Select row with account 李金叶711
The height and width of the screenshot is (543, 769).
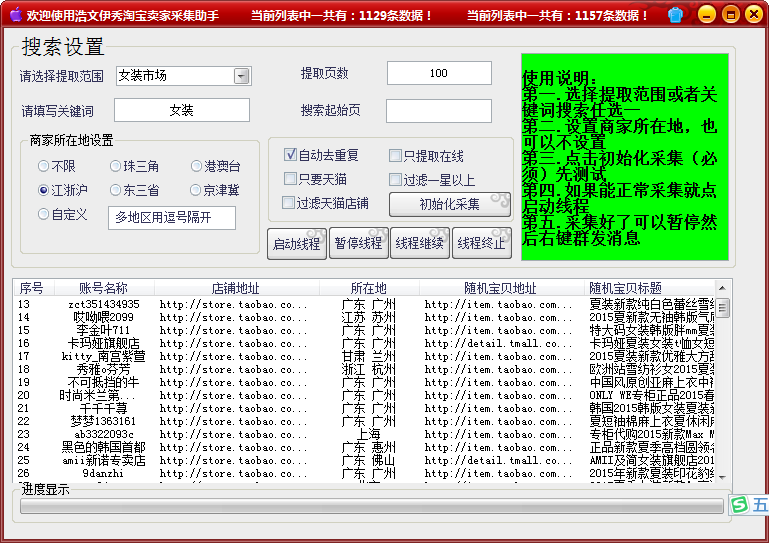tap(365, 331)
